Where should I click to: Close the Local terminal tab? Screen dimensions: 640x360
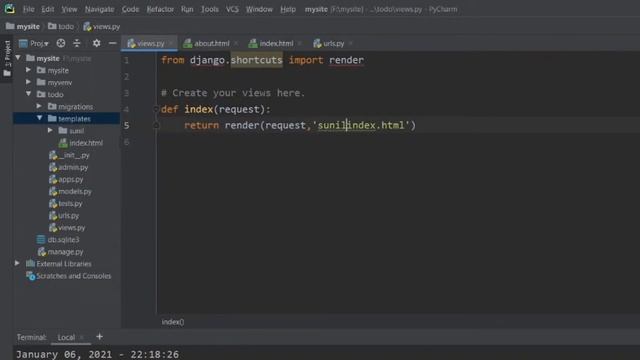(82, 337)
